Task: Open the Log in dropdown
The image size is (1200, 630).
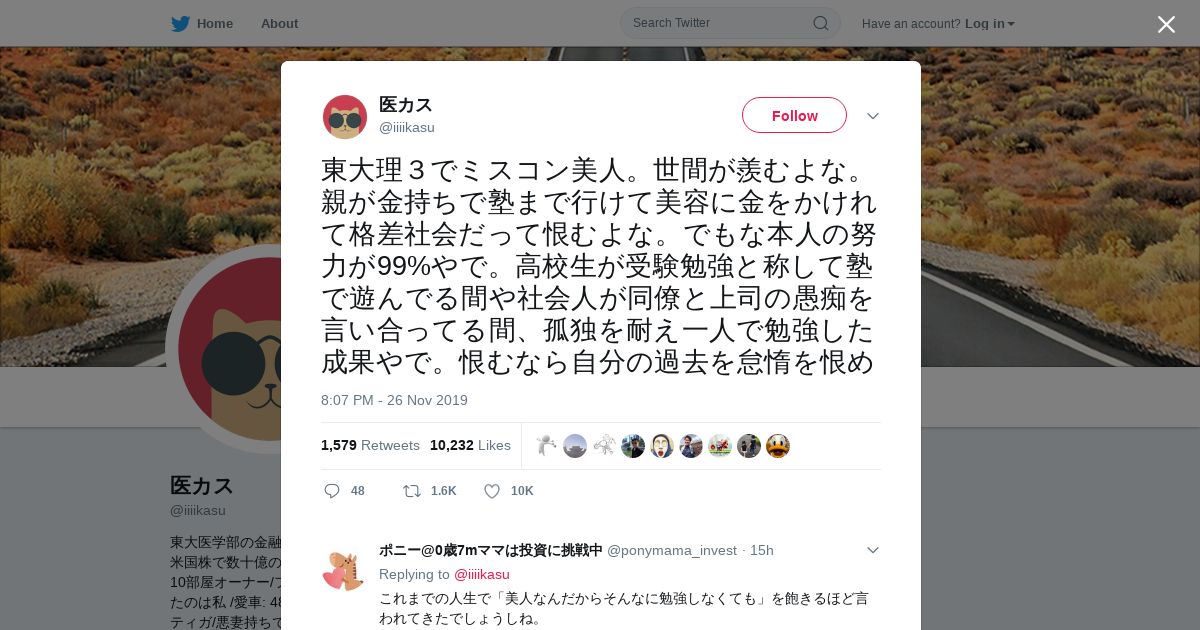Action: [989, 23]
